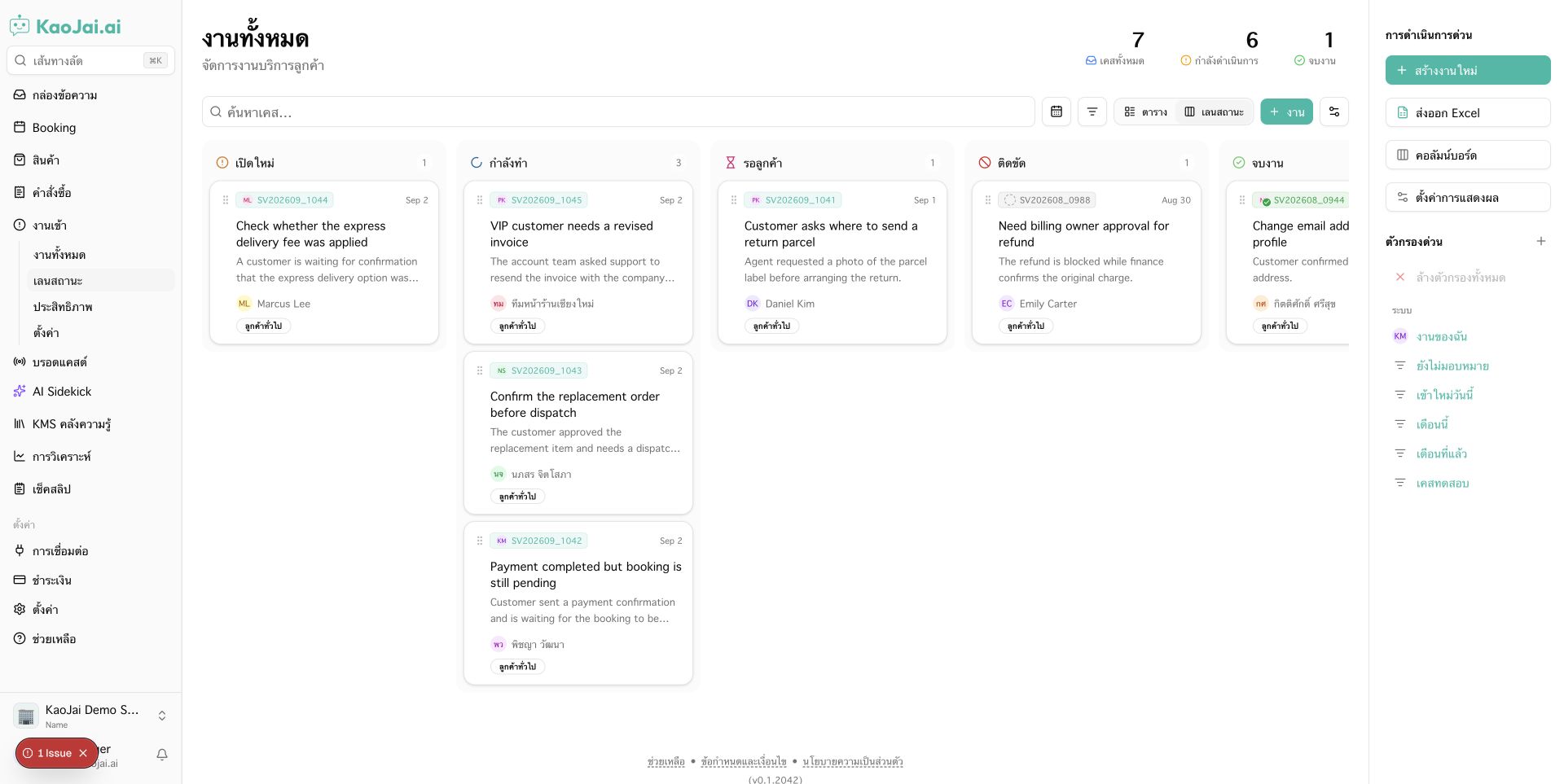Image resolution: width=1564 pixels, height=784 pixels.
Task: Click the green + งาน button
Action: [1286, 112]
